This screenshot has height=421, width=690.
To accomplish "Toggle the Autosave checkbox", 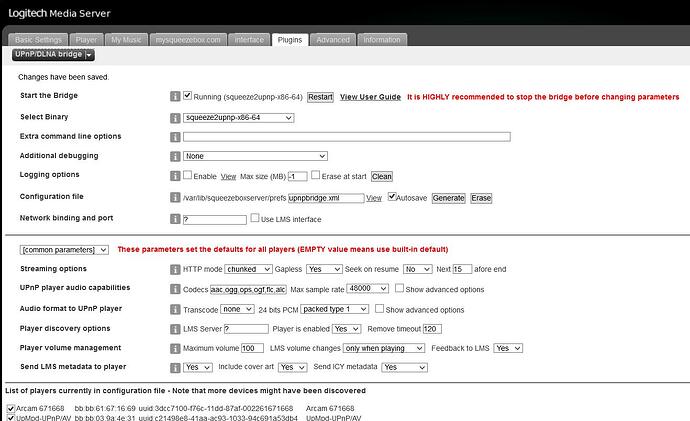I will click(x=392, y=196).
